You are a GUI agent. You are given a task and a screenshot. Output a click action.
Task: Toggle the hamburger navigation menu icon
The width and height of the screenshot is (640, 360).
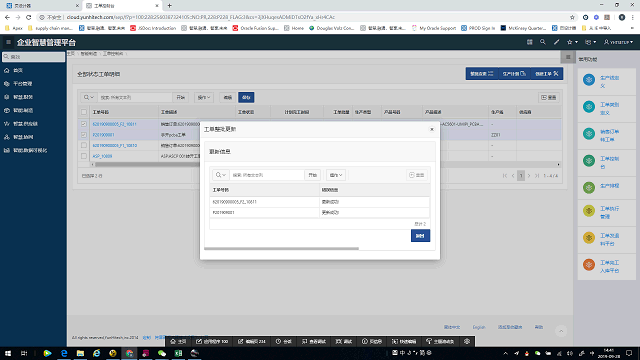(8, 42)
